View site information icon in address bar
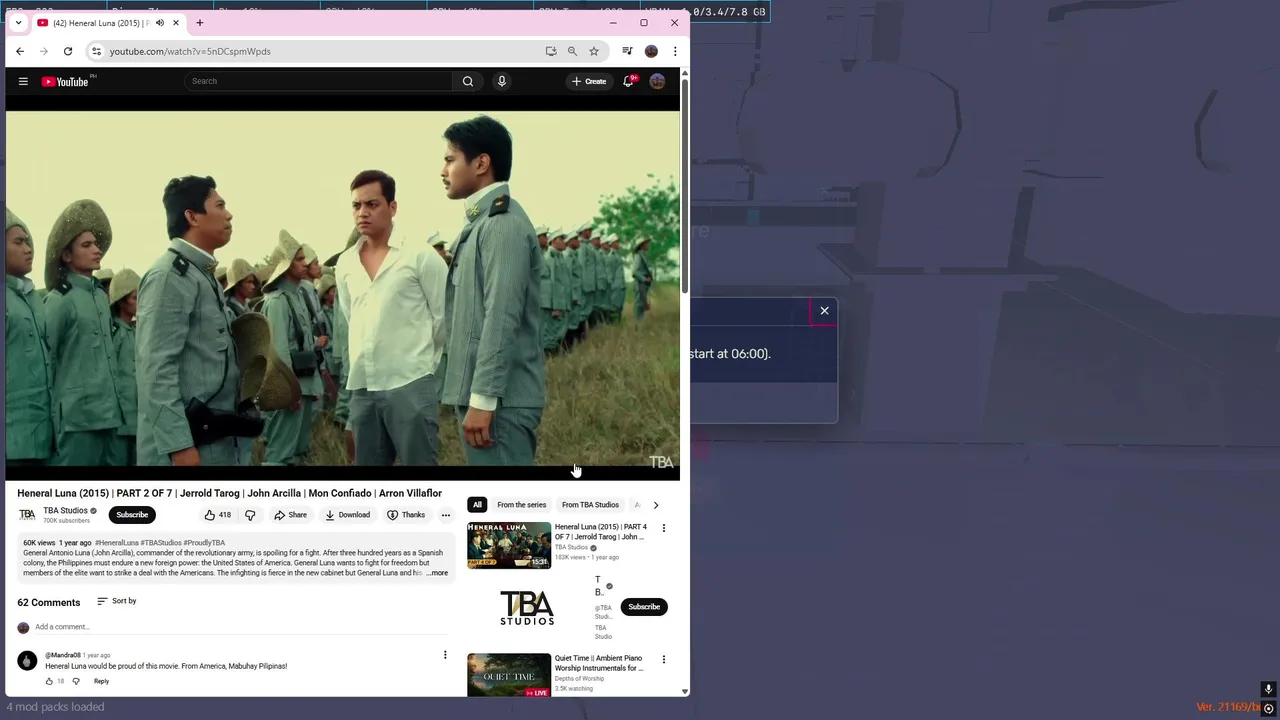1280x720 pixels. click(96, 51)
